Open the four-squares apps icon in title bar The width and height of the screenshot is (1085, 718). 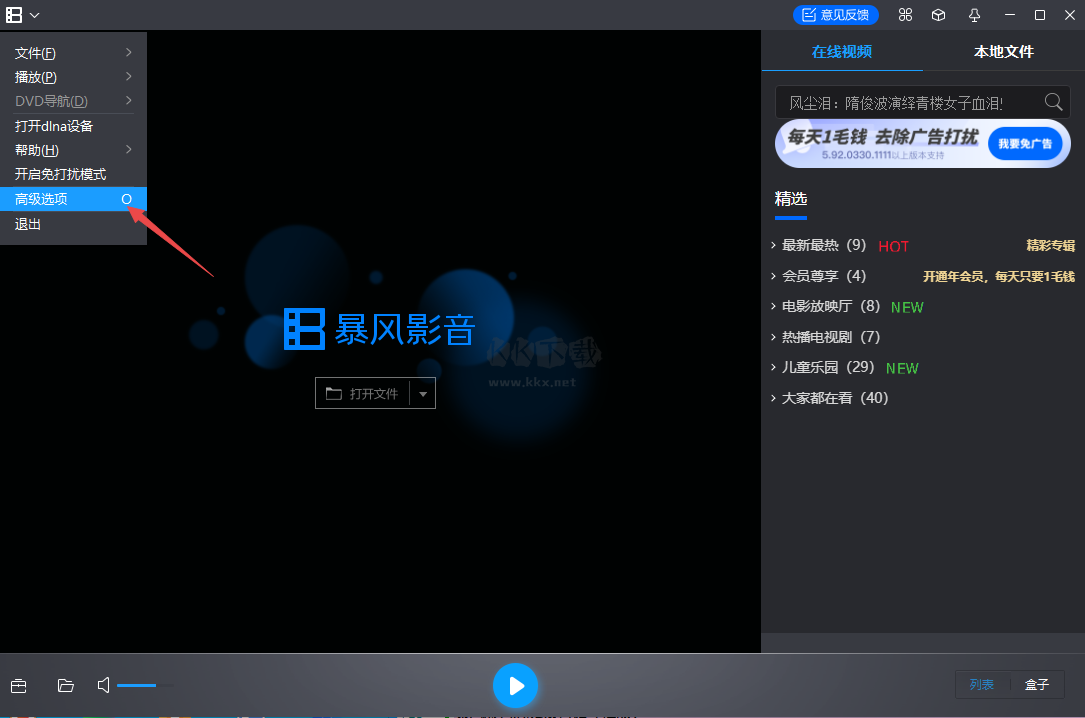coord(905,15)
